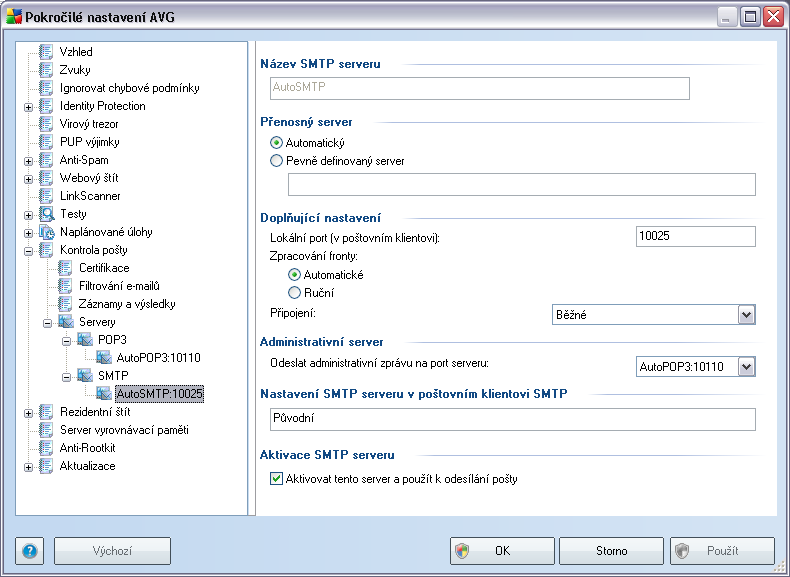The width and height of the screenshot is (790, 577).
Task: Click the Storno button
Action: tap(611, 551)
